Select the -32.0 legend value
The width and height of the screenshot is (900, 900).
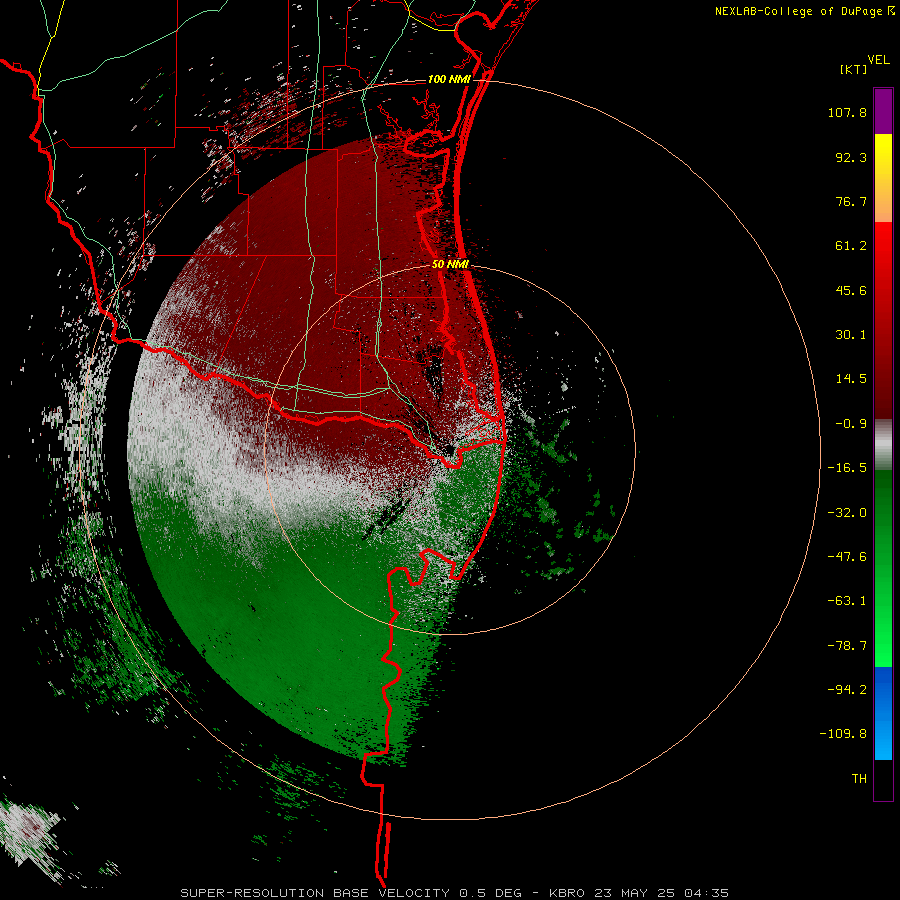(847, 513)
